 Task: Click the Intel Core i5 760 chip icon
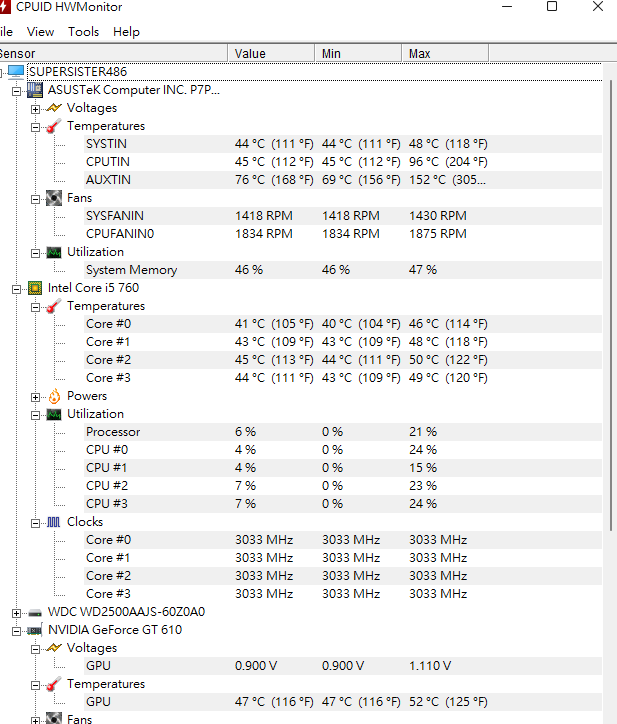tap(35, 288)
